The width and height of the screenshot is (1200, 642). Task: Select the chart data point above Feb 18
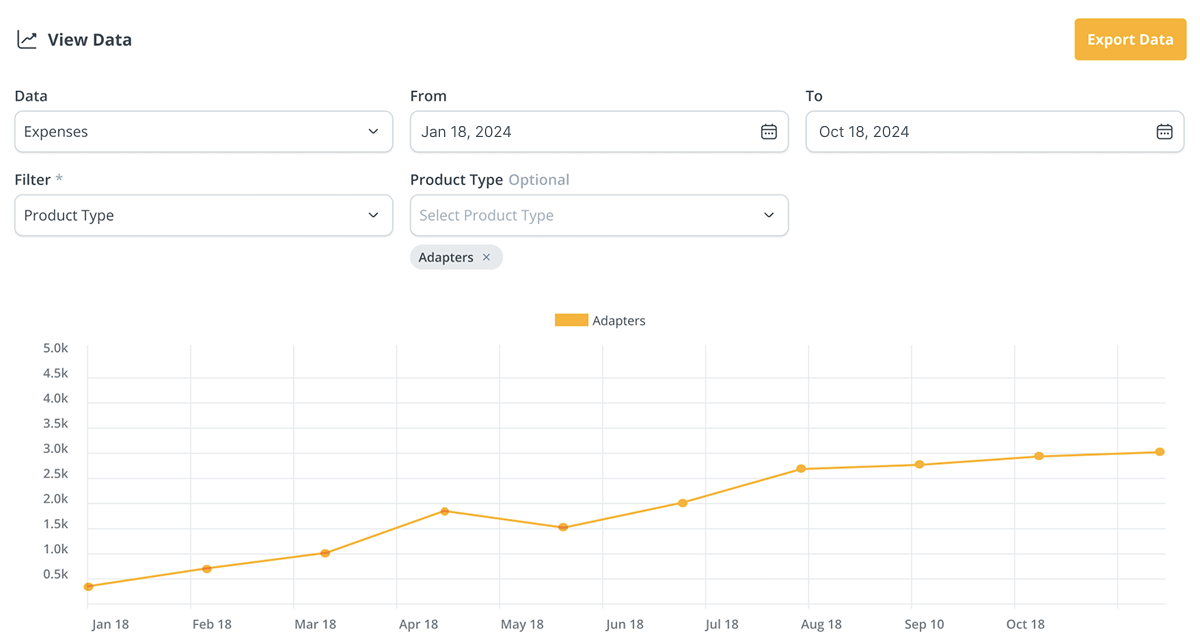tap(207, 569)
